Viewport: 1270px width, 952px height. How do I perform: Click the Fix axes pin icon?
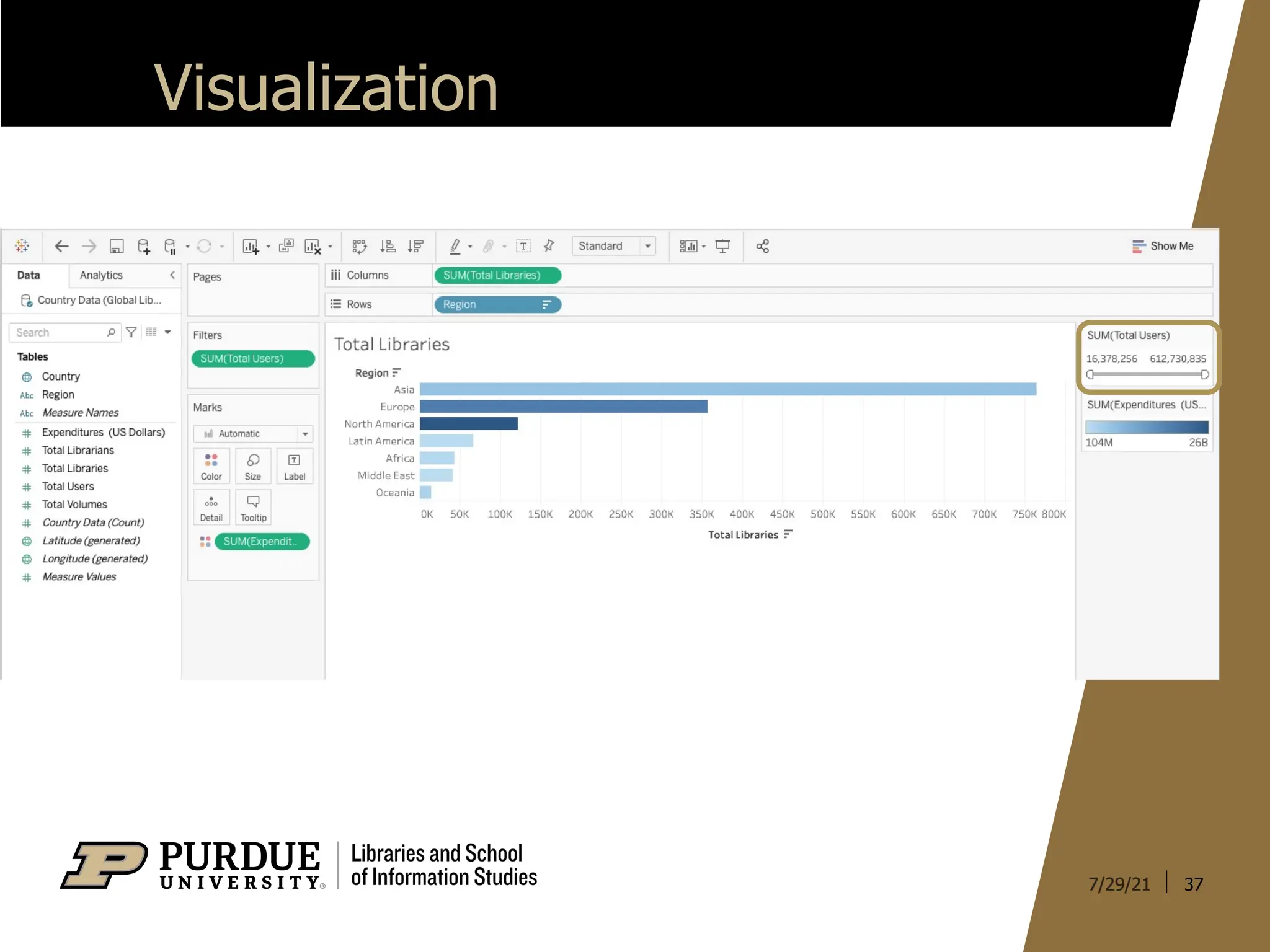549,246
